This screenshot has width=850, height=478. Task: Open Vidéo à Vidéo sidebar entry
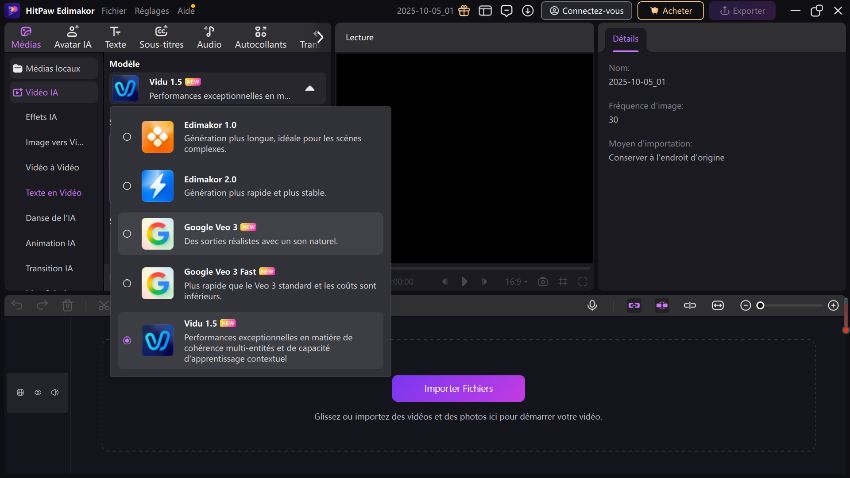[52, 167]
